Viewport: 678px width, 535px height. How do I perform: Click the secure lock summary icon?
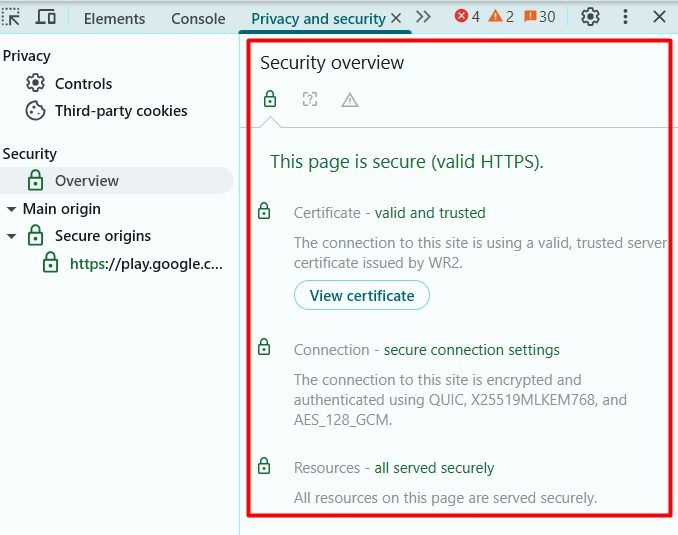pyautogui.click(x=270, y=99)
